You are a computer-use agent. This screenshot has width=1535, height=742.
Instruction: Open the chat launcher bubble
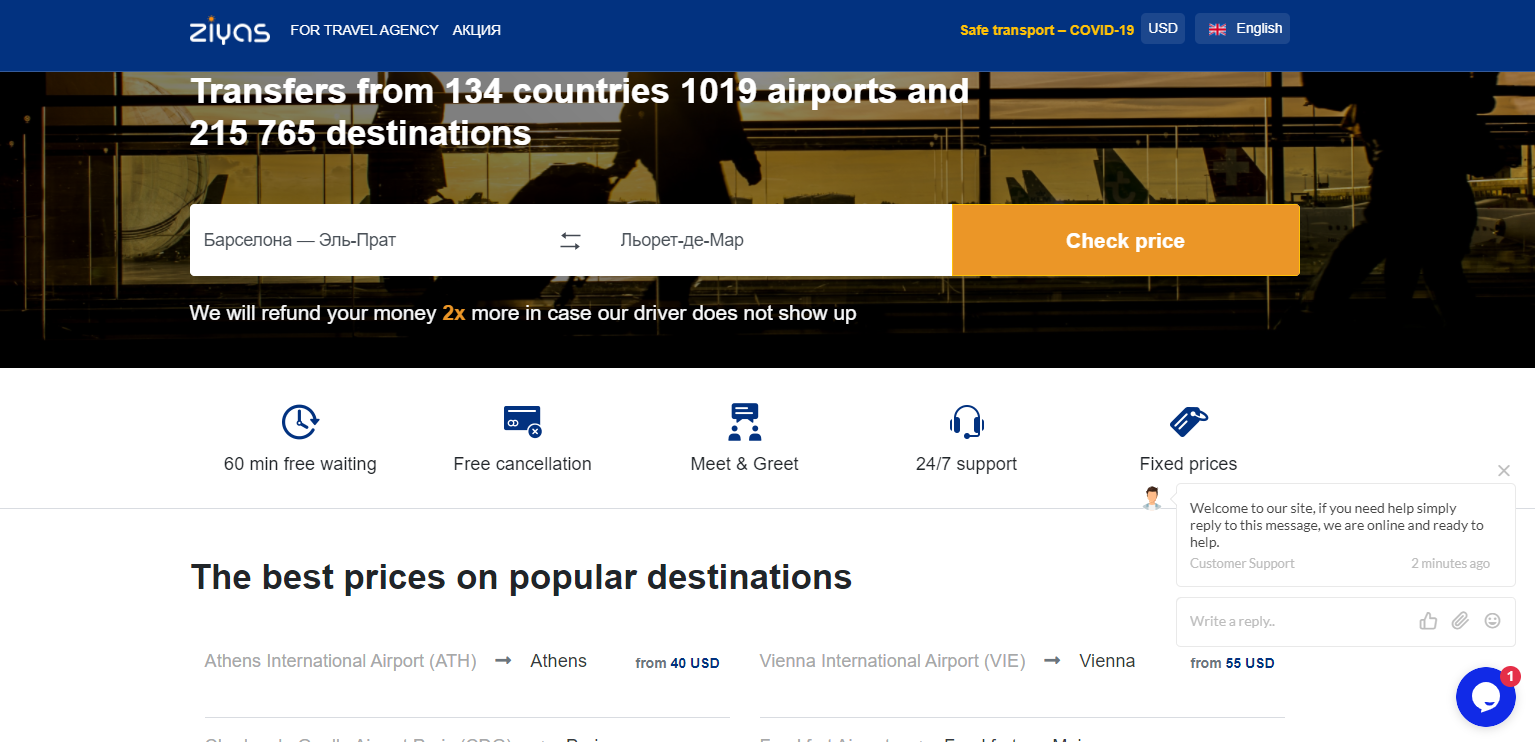(1486, 697)
